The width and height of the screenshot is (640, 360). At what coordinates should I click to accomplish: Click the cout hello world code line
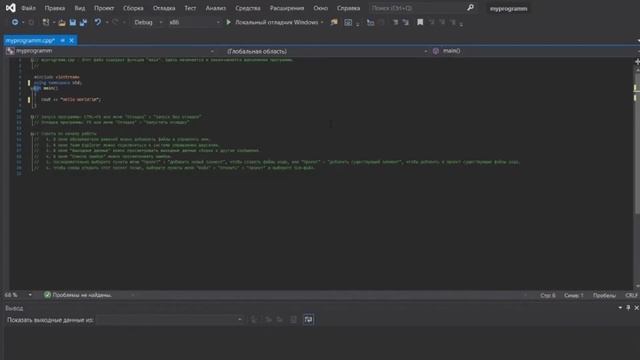click(71, 99)
